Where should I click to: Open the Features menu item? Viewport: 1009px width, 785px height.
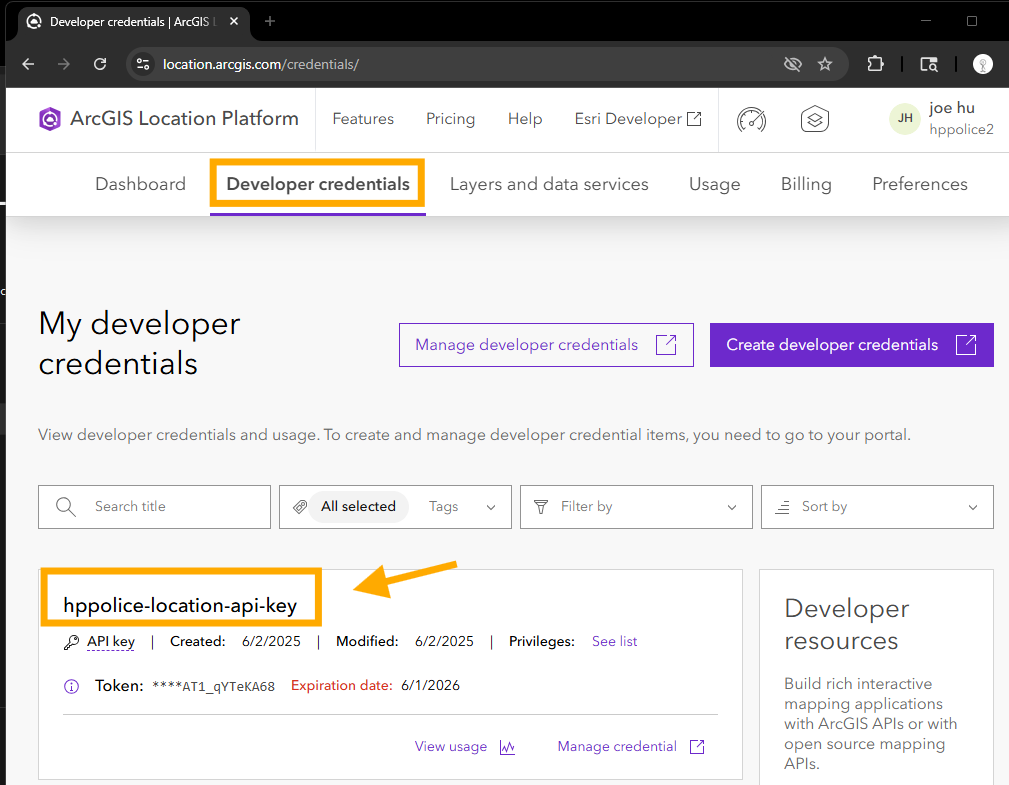(x=363, y=119)
